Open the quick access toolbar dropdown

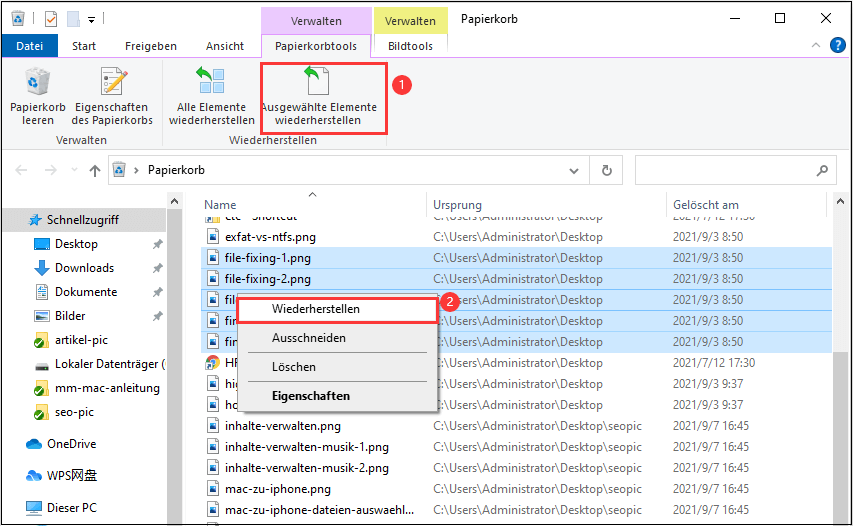[92, 19]
